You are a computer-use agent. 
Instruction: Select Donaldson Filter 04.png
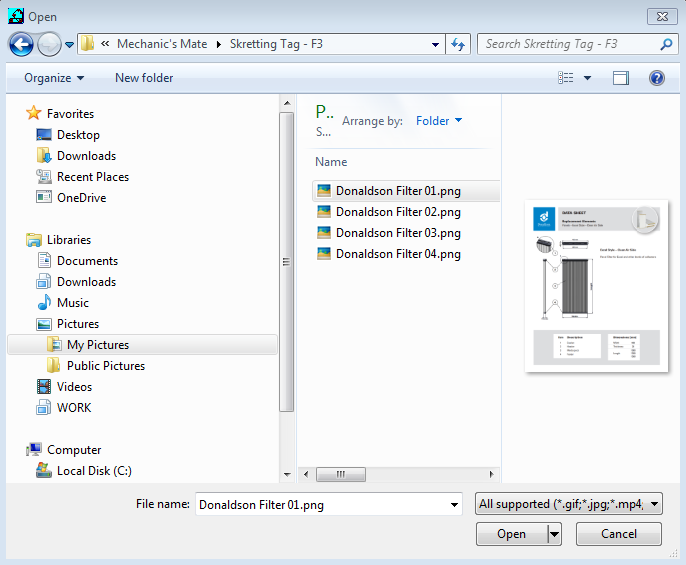(398, 254)
